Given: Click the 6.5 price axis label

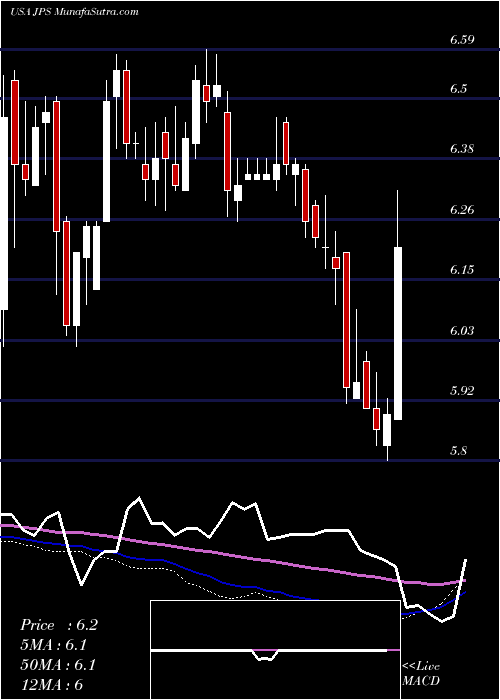Looking at the screenshot, I should (458, 89).
